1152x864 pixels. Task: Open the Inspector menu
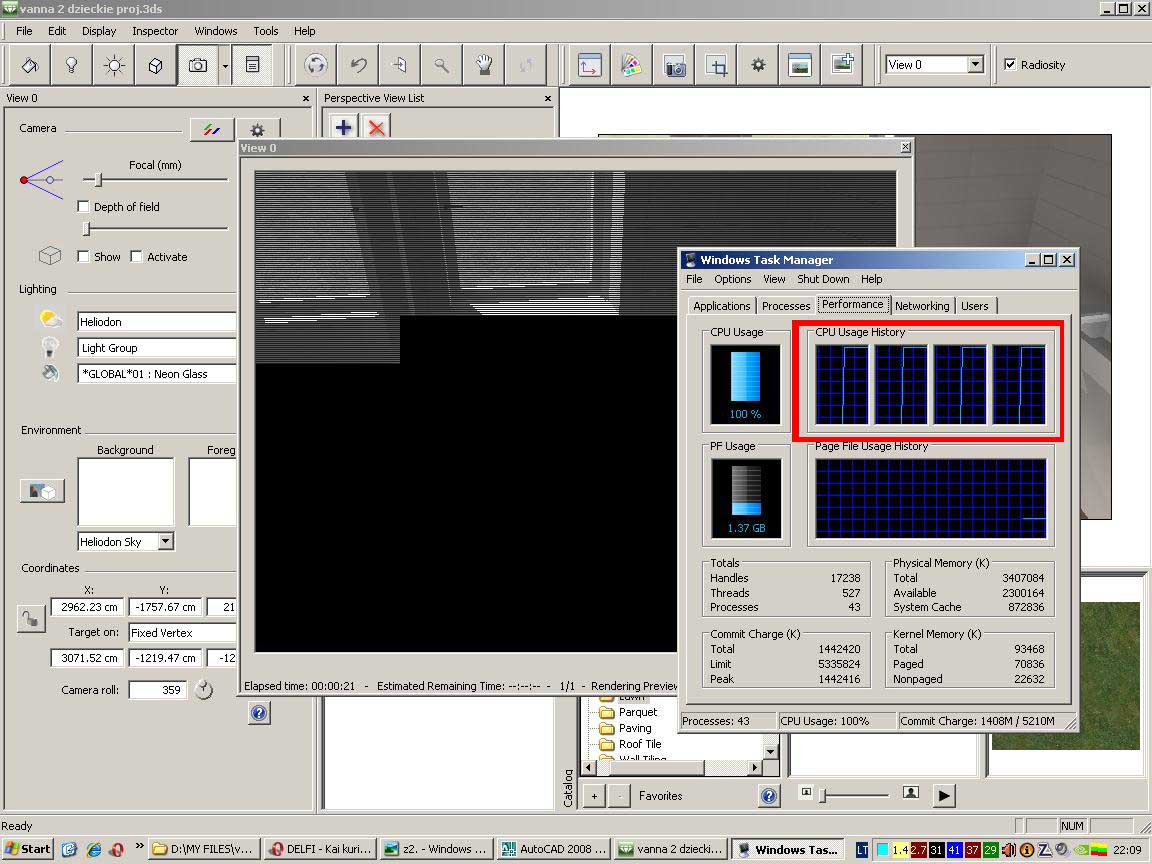155,31
